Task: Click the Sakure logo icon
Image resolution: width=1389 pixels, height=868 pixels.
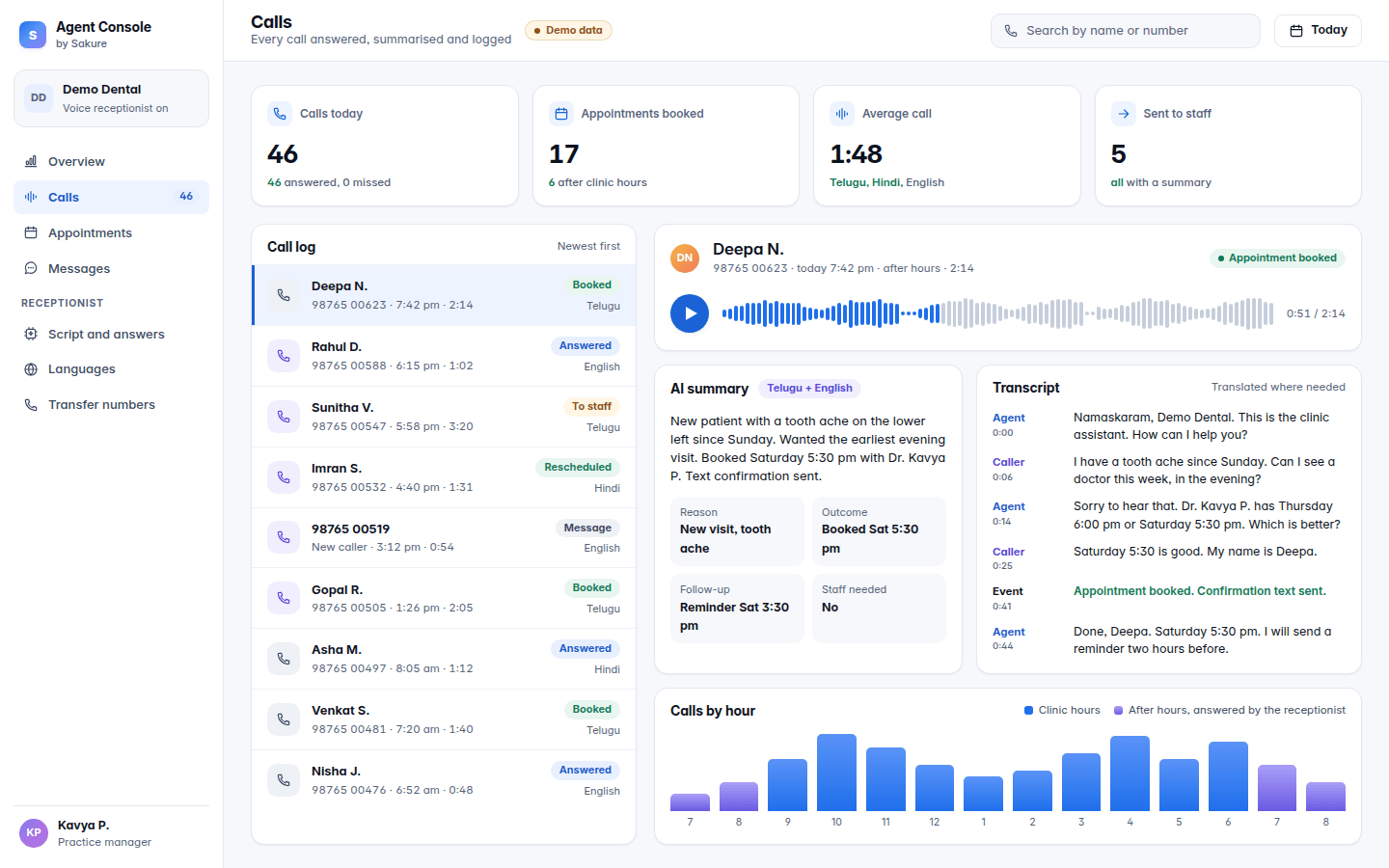Action: point(33,35)
